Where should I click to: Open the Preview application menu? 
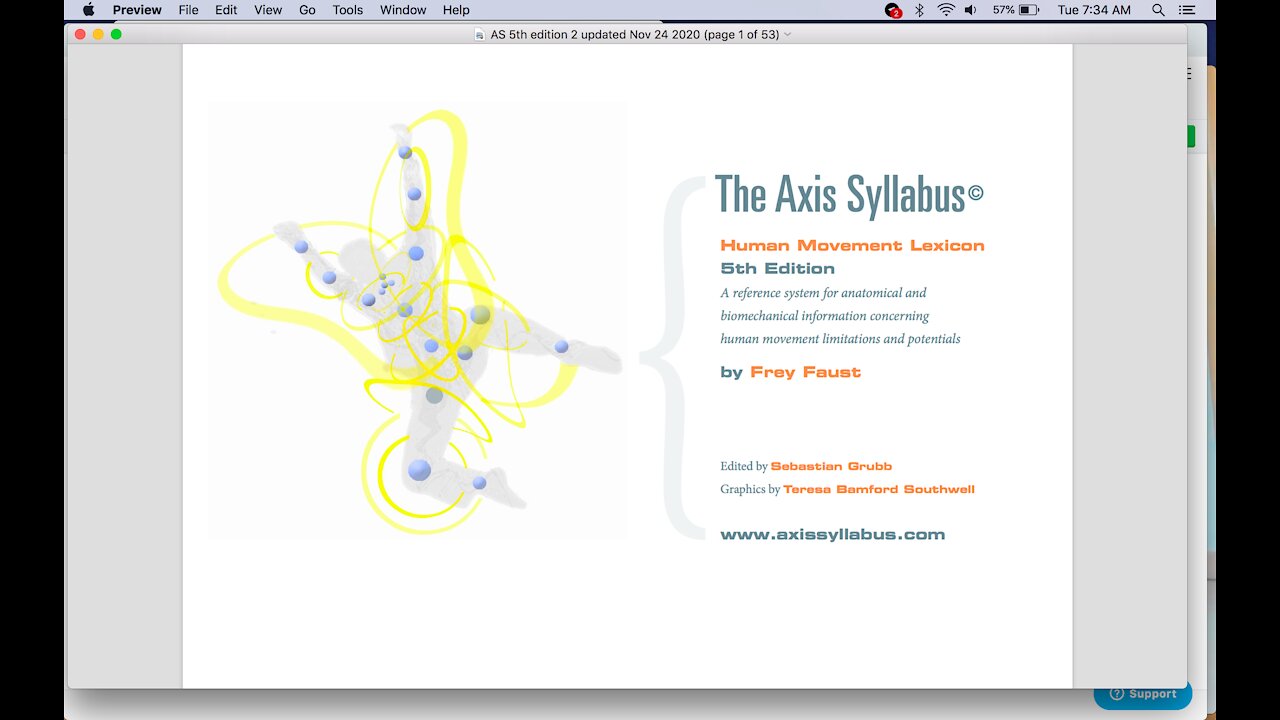137,10
